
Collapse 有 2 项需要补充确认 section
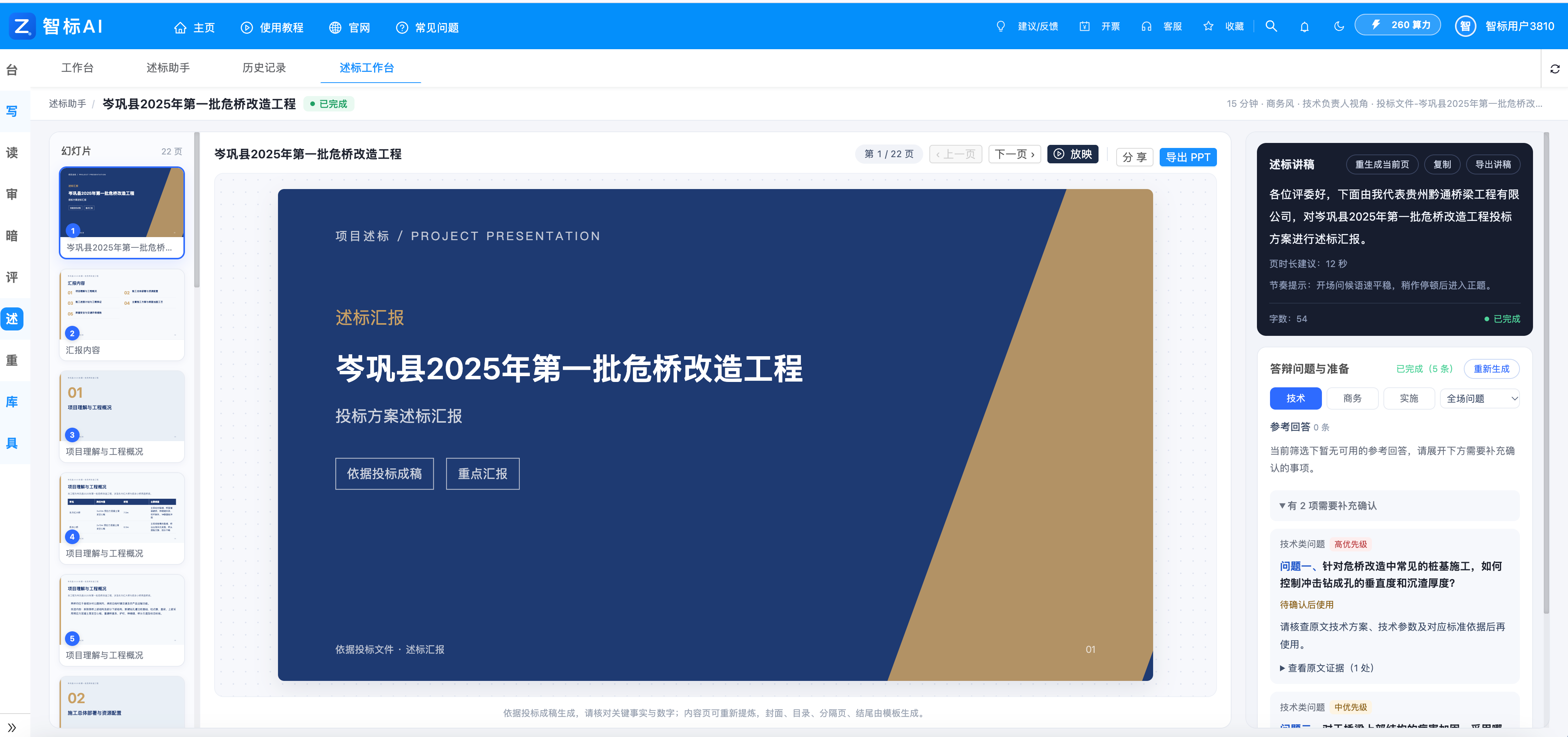1394,505
